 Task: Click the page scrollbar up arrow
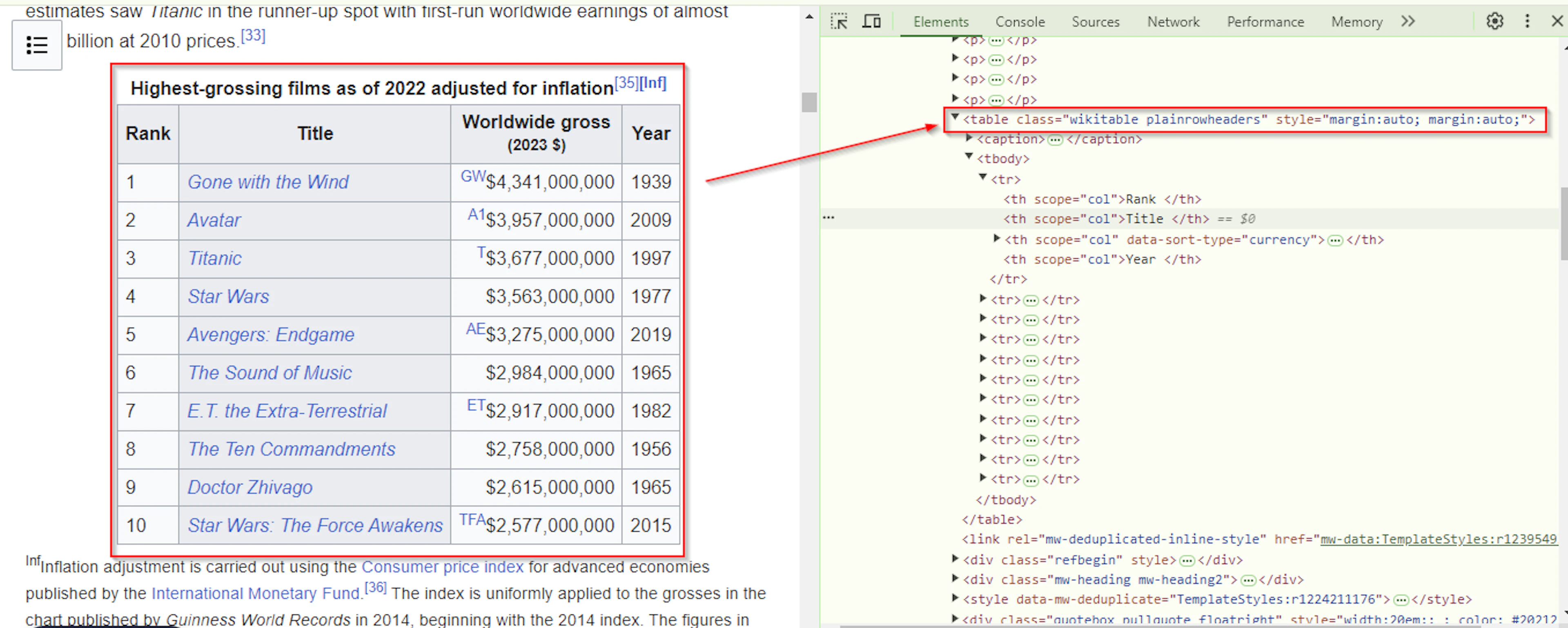coord(809,17)
